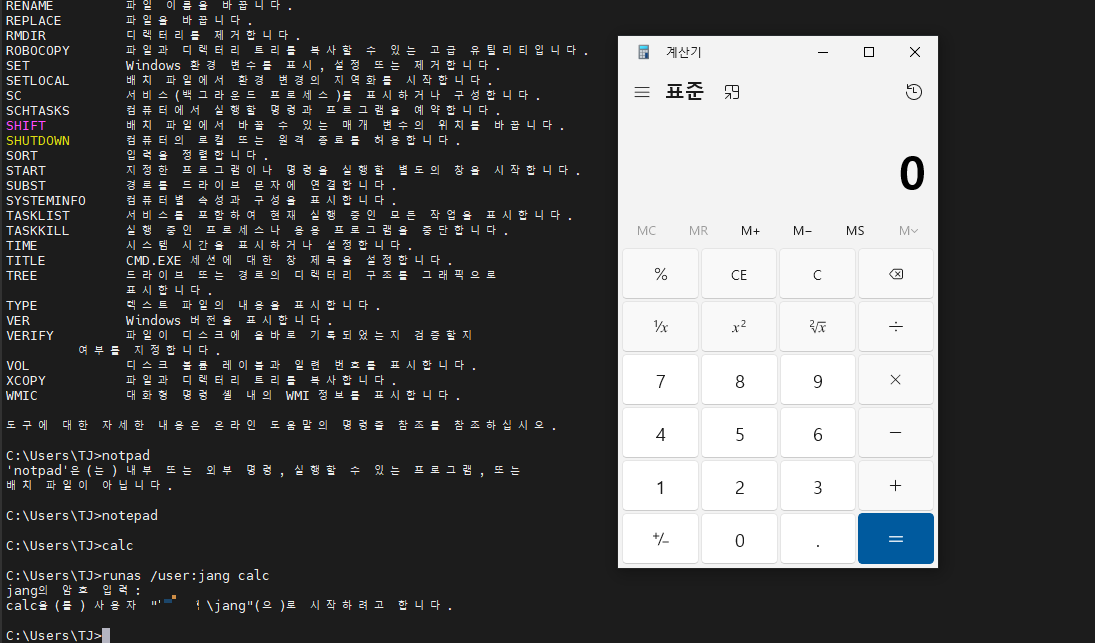Click digit 5 on calculator keypad
This screenshot has height=643, width=1095.
pos(739,433)
